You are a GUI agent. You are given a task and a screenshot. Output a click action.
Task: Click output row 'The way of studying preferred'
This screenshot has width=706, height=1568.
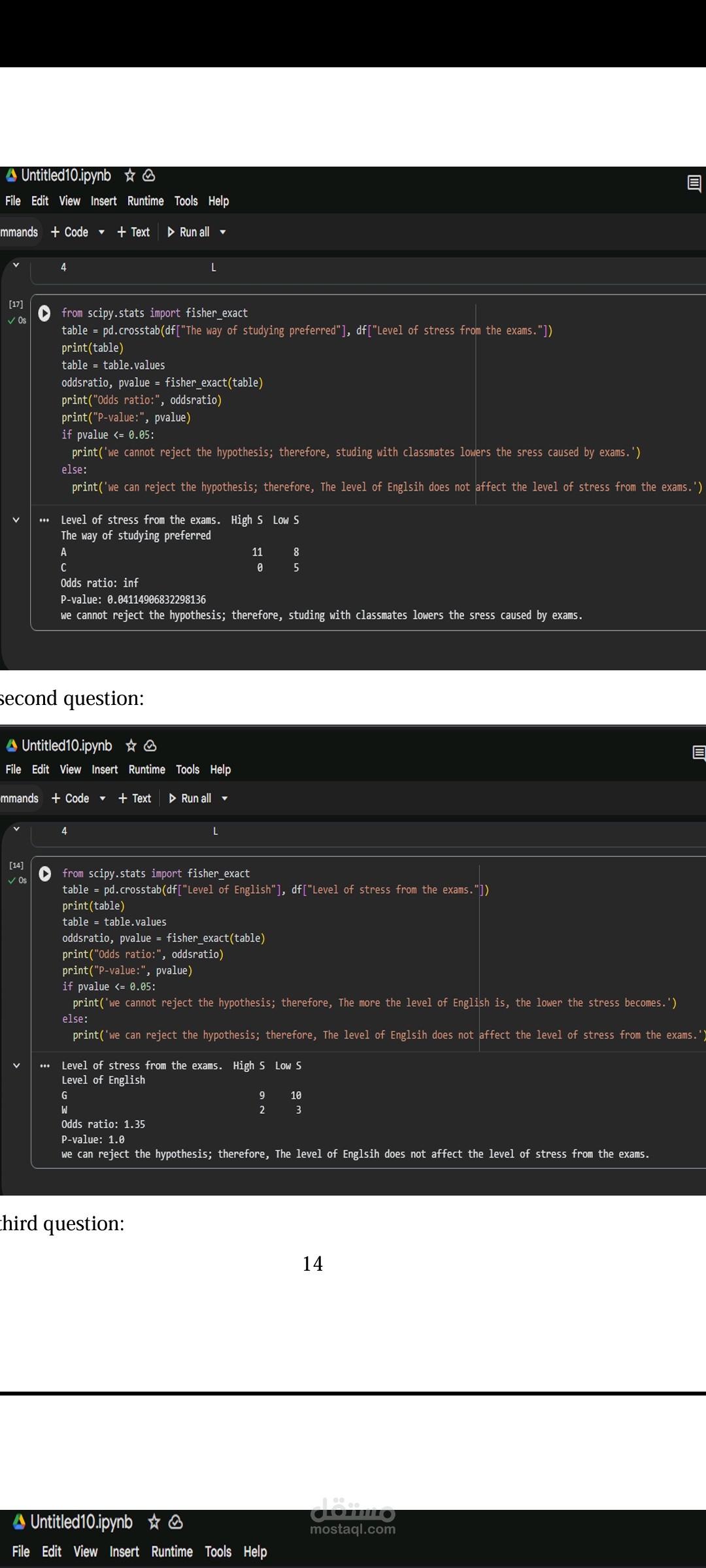click(x=136, y=536)
